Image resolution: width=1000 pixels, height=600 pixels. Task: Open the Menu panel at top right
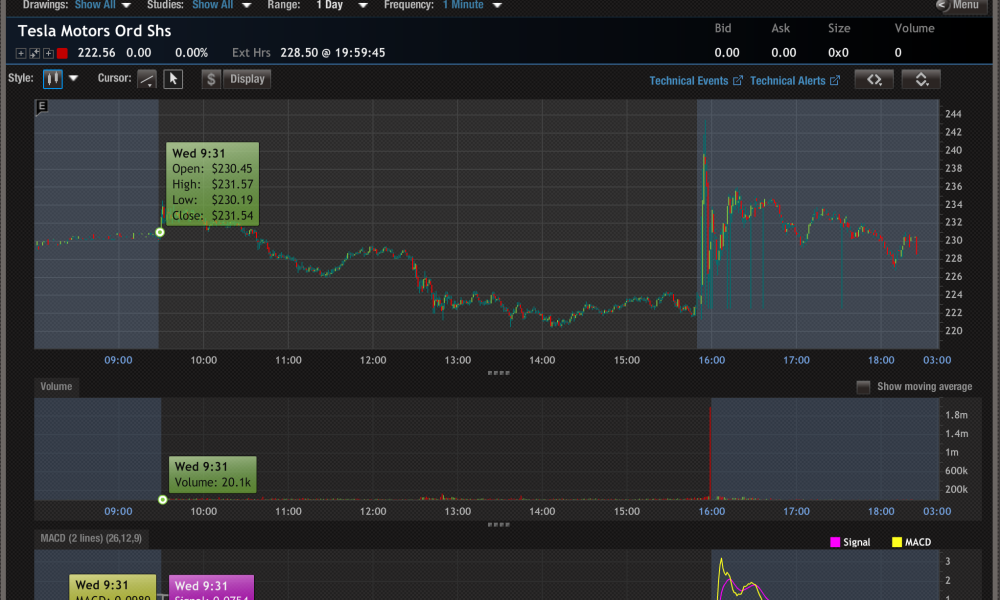point(957,5)
